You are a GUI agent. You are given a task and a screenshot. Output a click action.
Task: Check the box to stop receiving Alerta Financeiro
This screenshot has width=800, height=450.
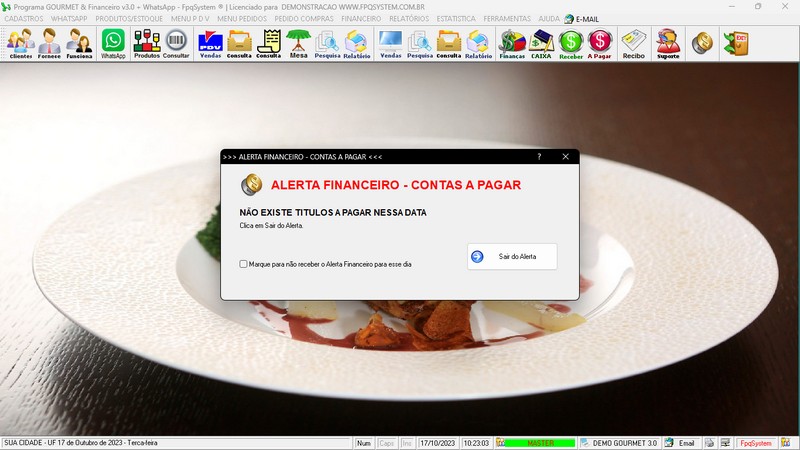[243, 264]
